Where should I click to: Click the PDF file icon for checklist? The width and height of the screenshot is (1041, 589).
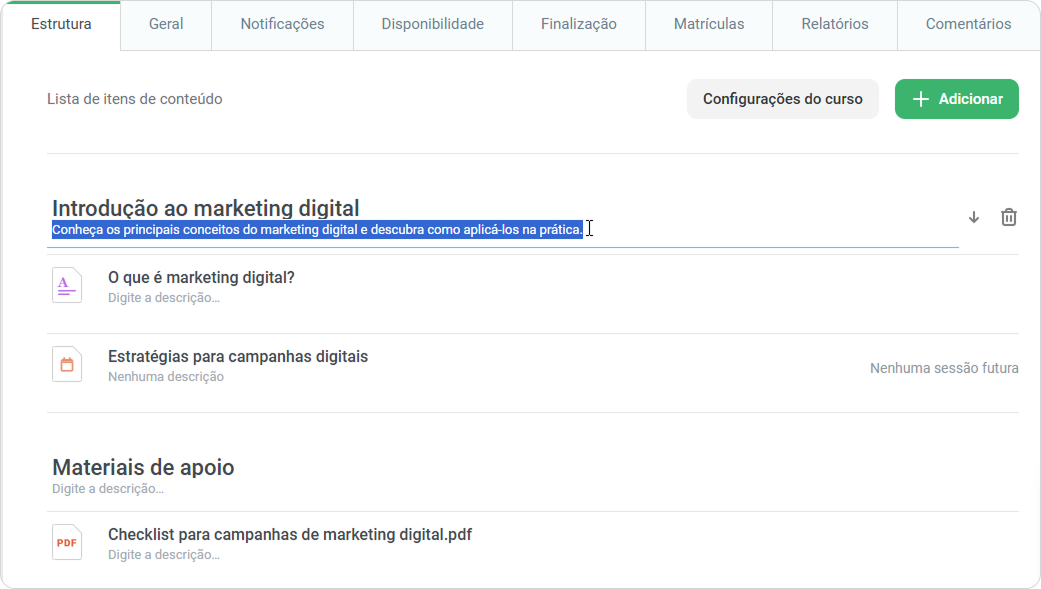coord(67,543)
